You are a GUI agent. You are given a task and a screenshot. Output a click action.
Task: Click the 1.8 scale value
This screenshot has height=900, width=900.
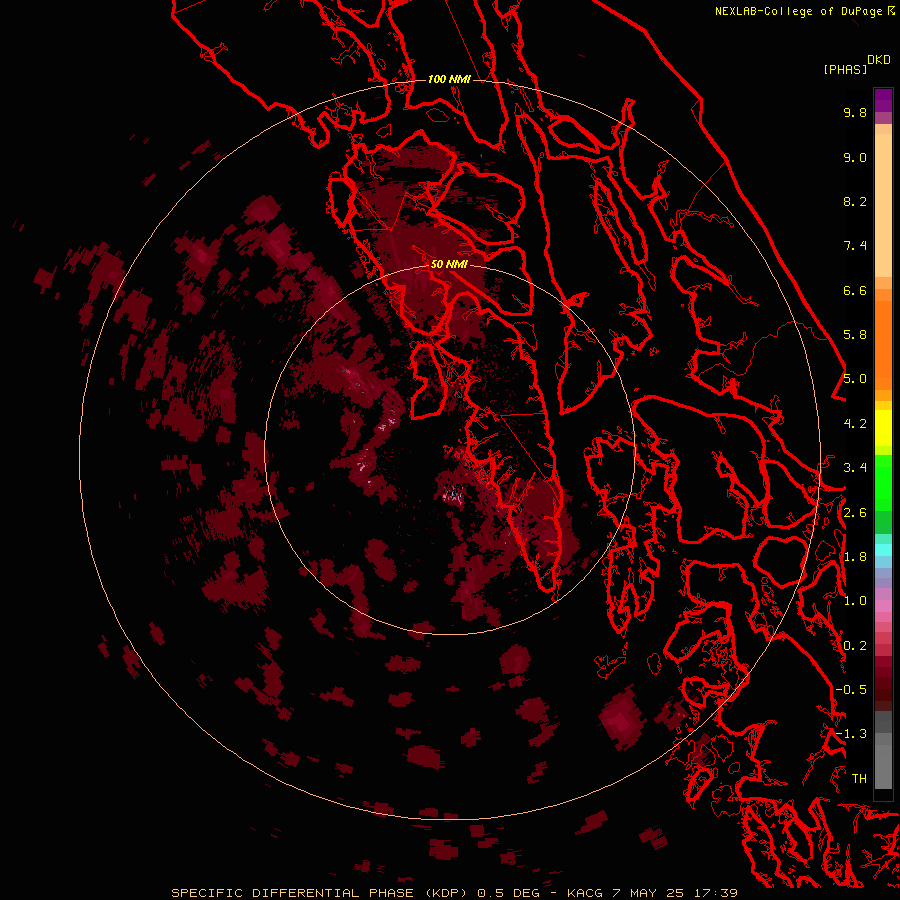(855, 557)
